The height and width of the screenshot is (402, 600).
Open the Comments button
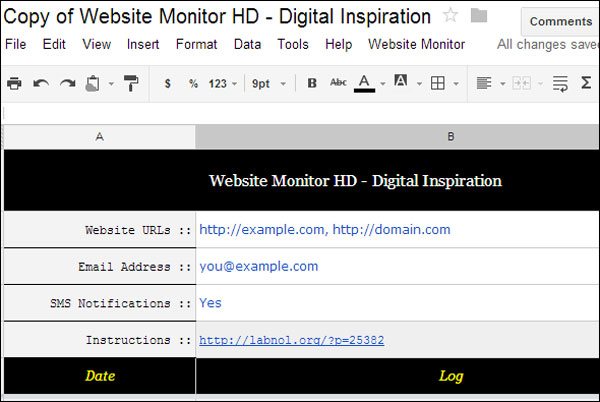561,21
